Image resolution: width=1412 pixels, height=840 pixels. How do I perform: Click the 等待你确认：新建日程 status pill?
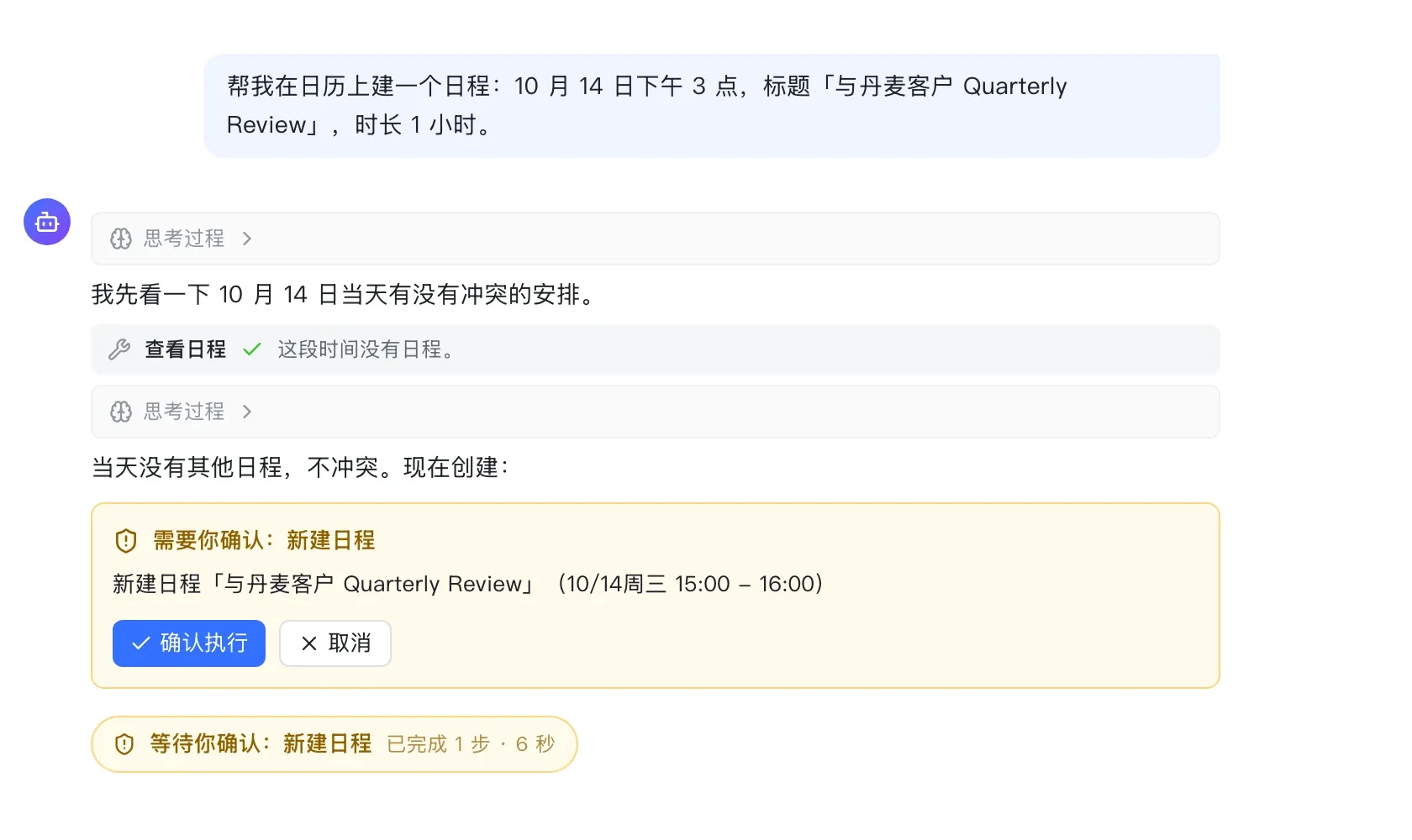(x=335, y=744)
